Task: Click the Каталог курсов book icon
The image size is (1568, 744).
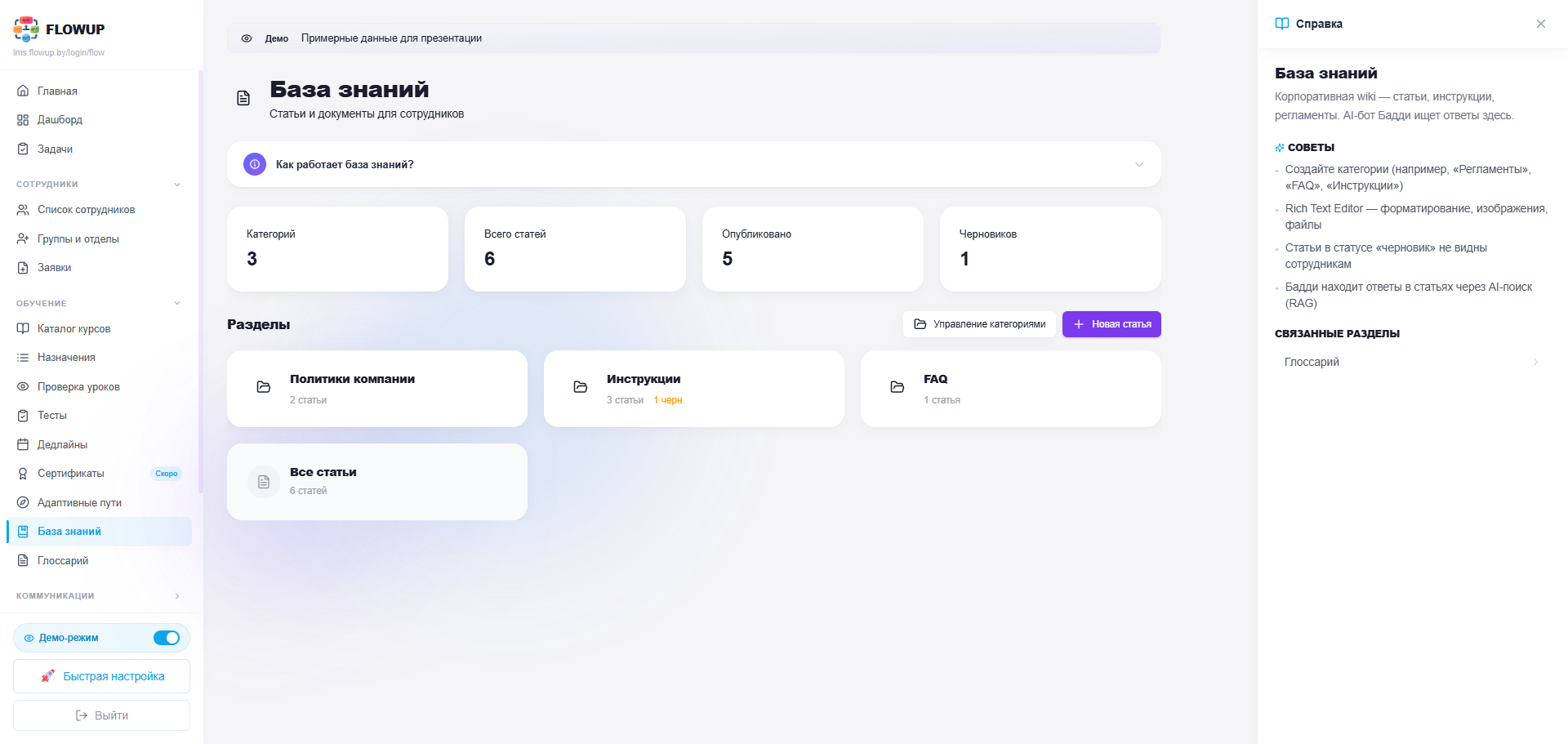Action: coord(23,328)
